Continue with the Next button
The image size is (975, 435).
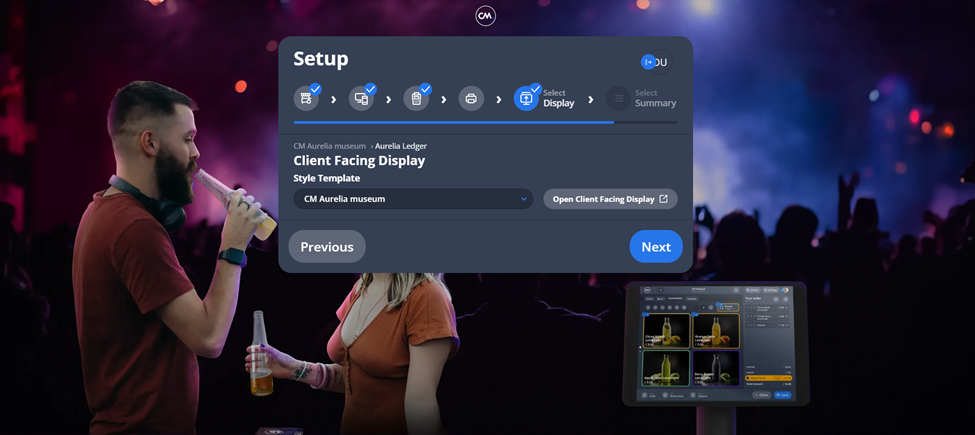(x=656, y=247)
